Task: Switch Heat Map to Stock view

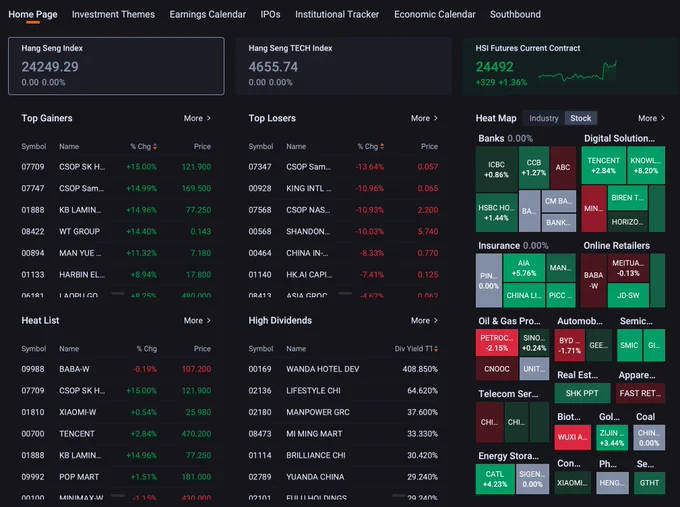Action: tap(581, 118)
